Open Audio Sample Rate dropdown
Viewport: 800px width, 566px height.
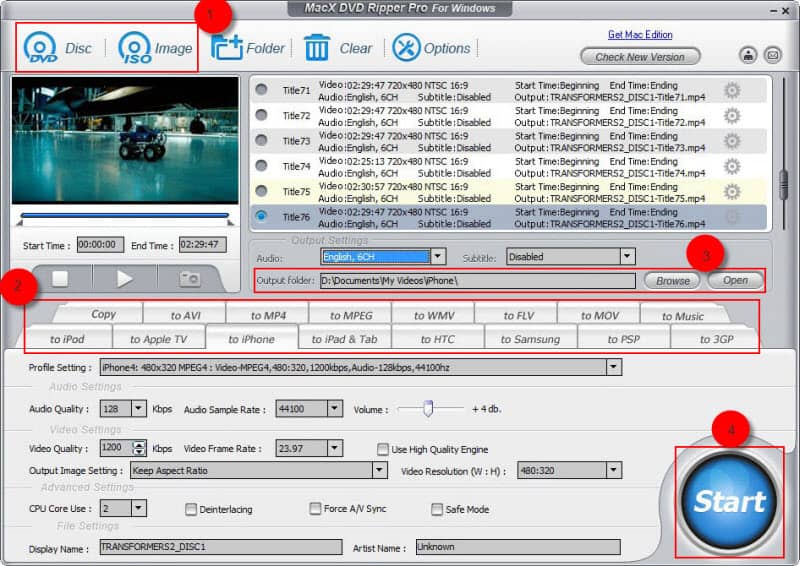[x=335, y=408]
